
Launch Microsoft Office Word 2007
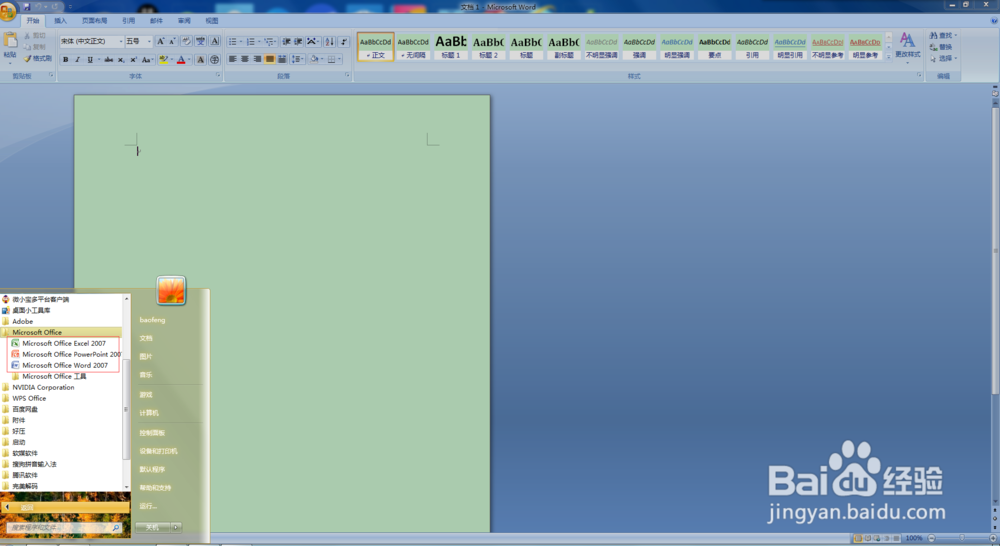pyautogui.click(x=64, y=365)
